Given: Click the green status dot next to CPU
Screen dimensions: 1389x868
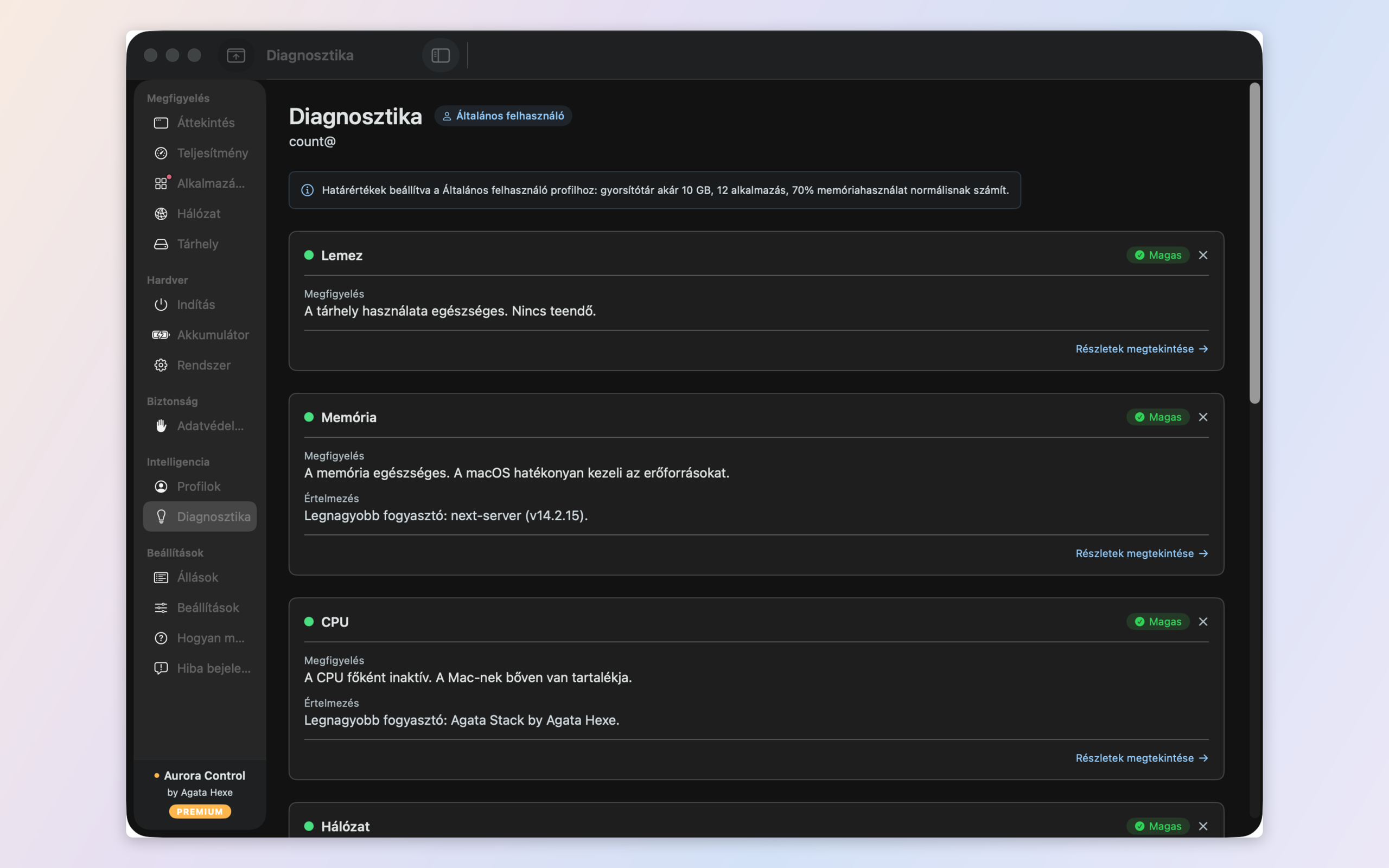Looking at the screenshot, I should point(309,622).
